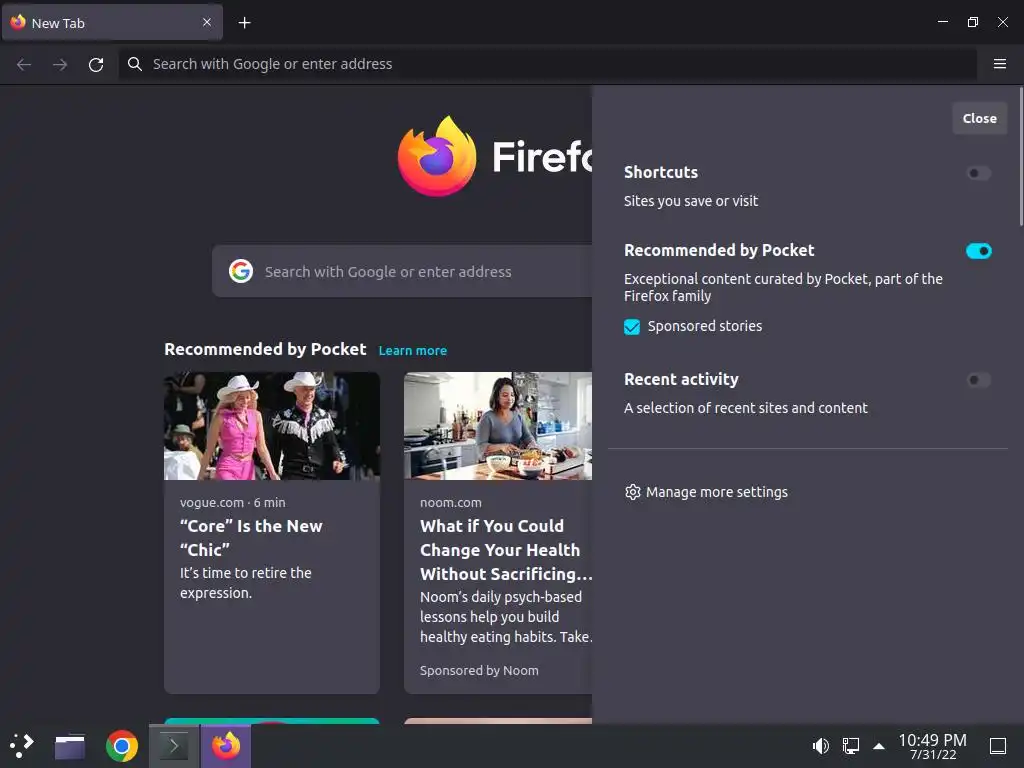
Task: Launch Google Chrome from taskbar
Action: coord(121,746)
